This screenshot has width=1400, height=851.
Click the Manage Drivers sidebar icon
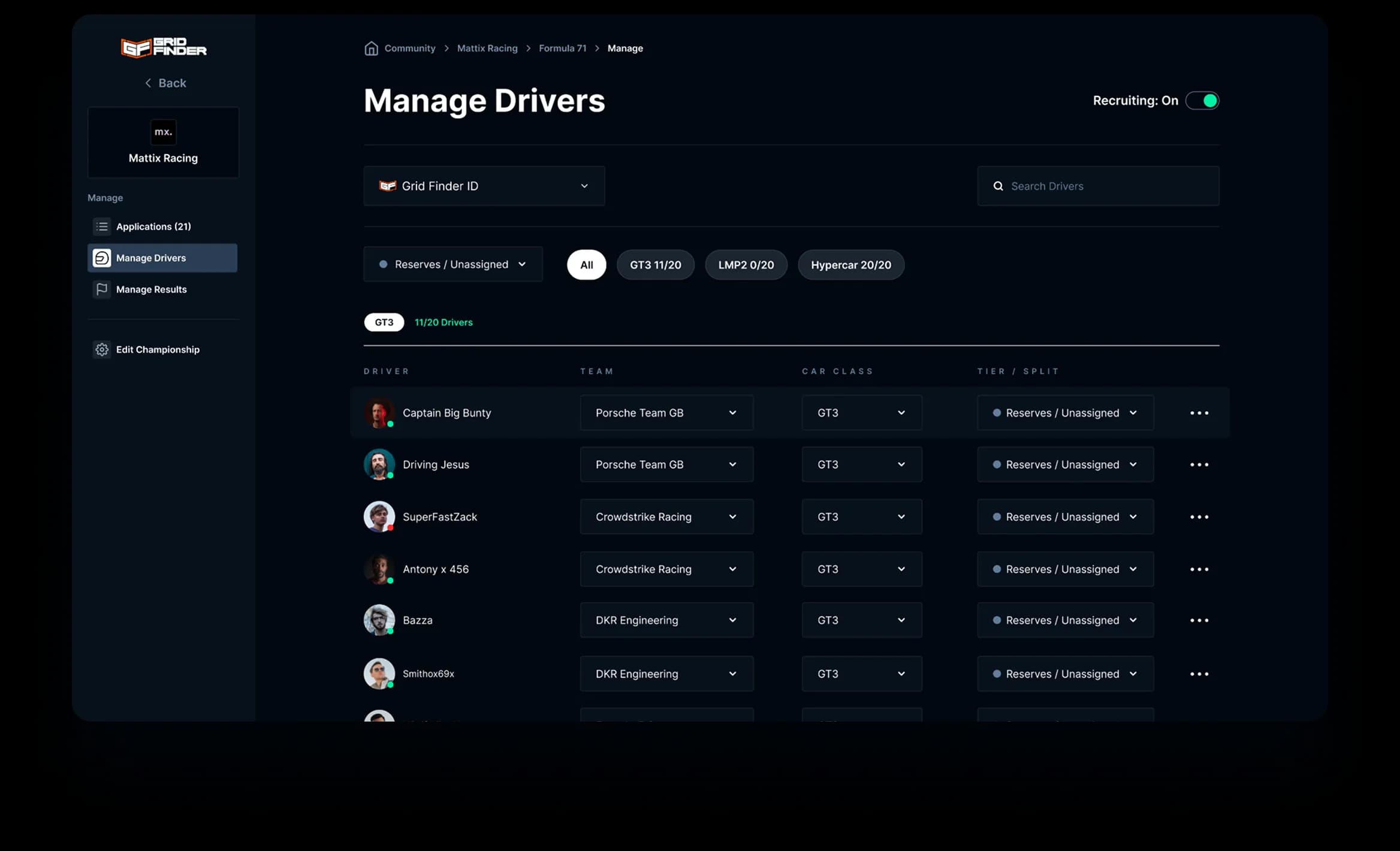(102, 258)
